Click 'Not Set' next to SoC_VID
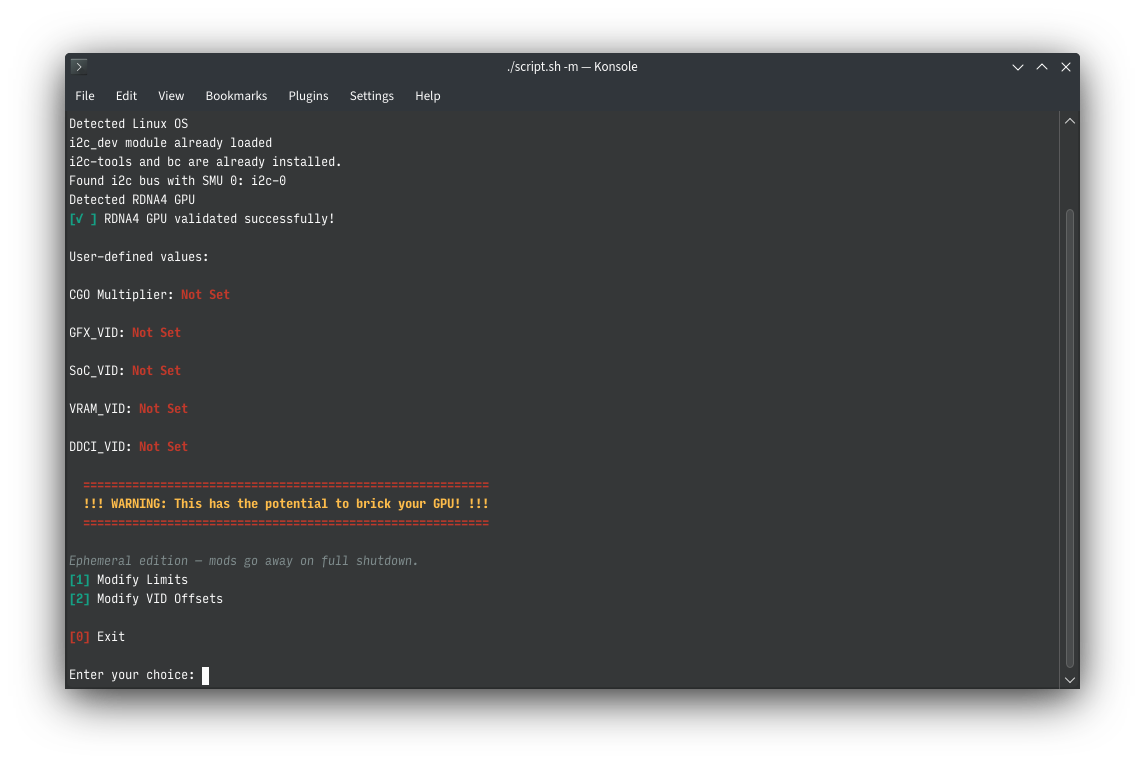Viewport: 1145px width, 766px height. tap(156, 371)
